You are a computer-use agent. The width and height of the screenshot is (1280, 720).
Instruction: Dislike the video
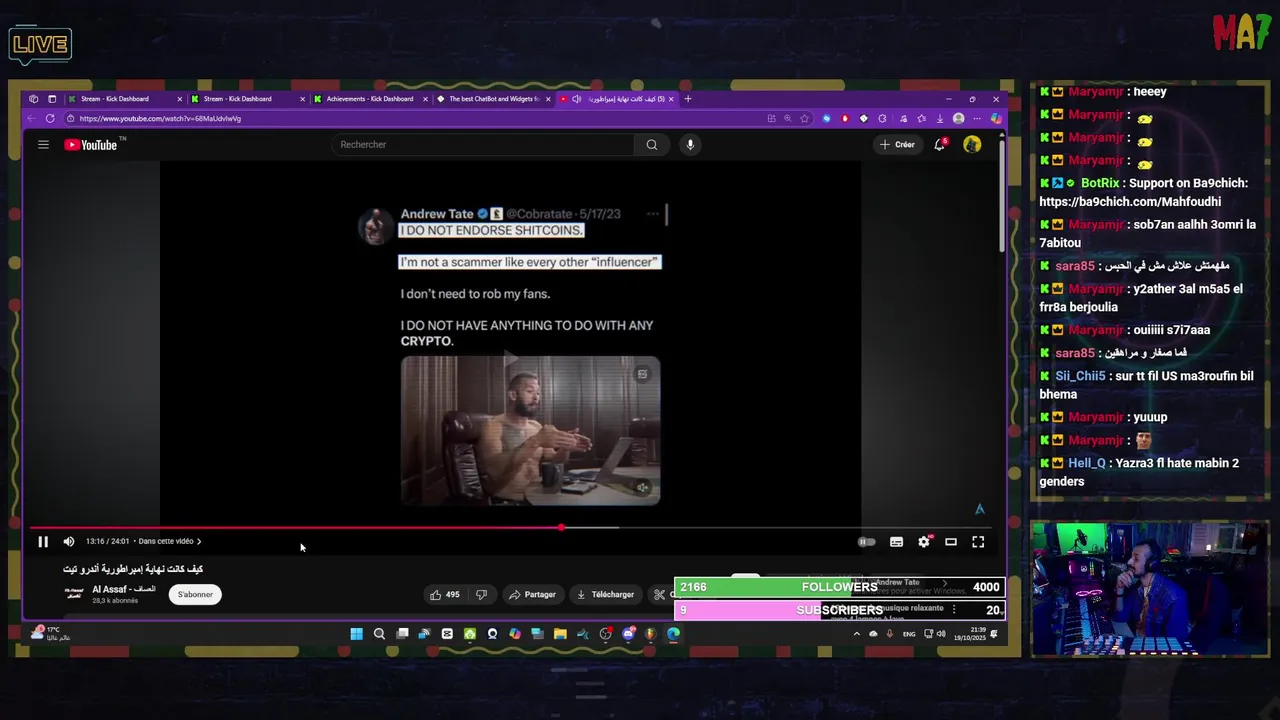(x=481, y=595)
